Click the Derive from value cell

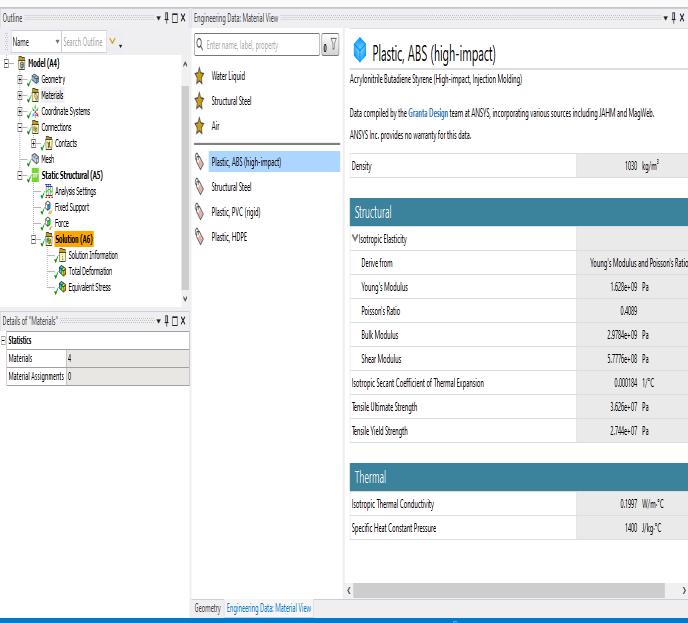tap(632, 263)
